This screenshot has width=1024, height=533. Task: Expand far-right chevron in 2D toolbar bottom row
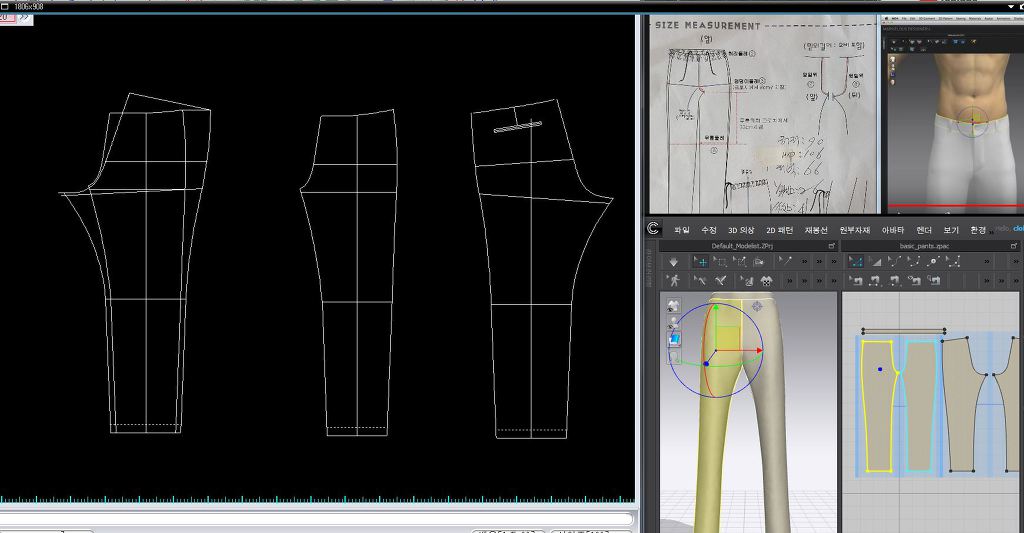click(1016, 281)
